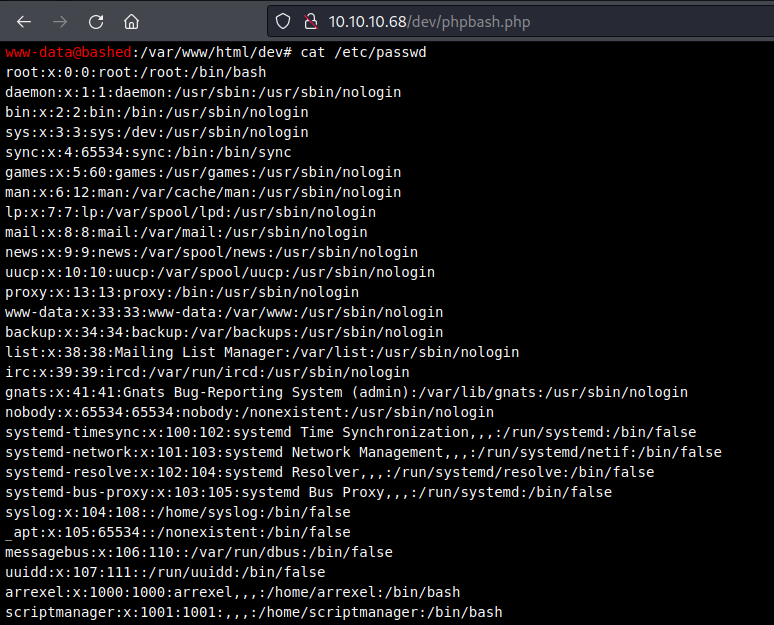Click the scriptmanager user line
Viewport: 774px width, 625px height.
tap(253, 612)
